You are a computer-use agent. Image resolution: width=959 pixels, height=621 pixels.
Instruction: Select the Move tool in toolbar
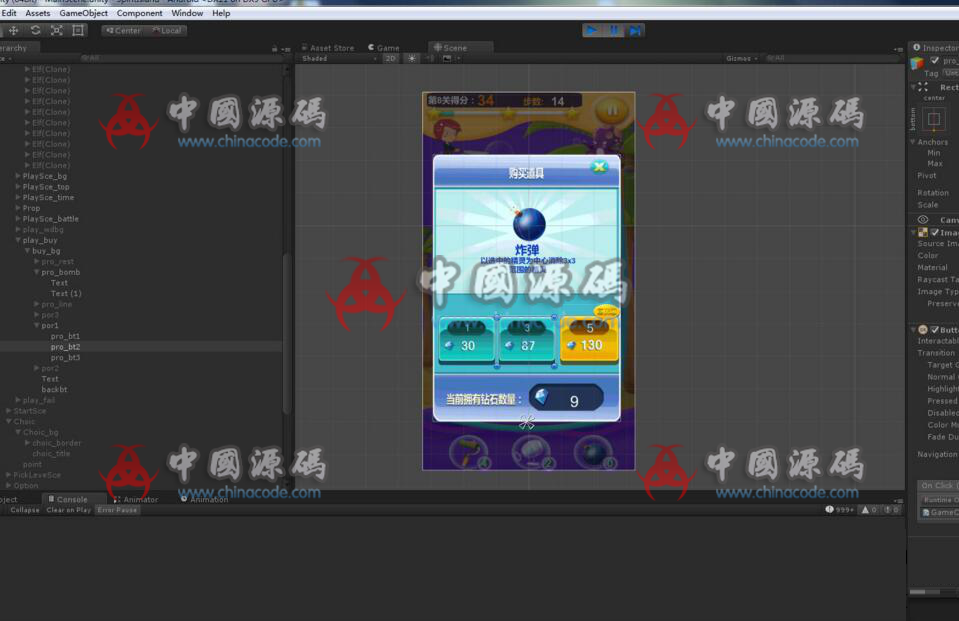pyautogui.click(x=14, y=30)
